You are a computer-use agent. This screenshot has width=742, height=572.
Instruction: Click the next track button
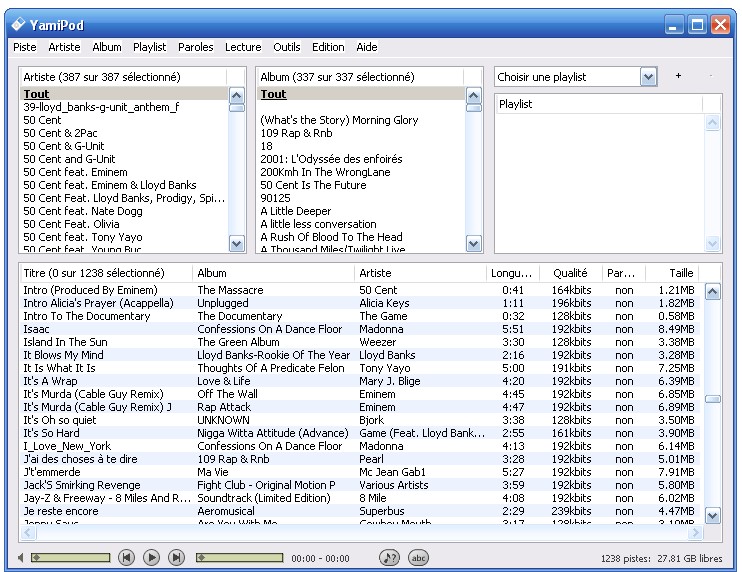tap(177, 558)
